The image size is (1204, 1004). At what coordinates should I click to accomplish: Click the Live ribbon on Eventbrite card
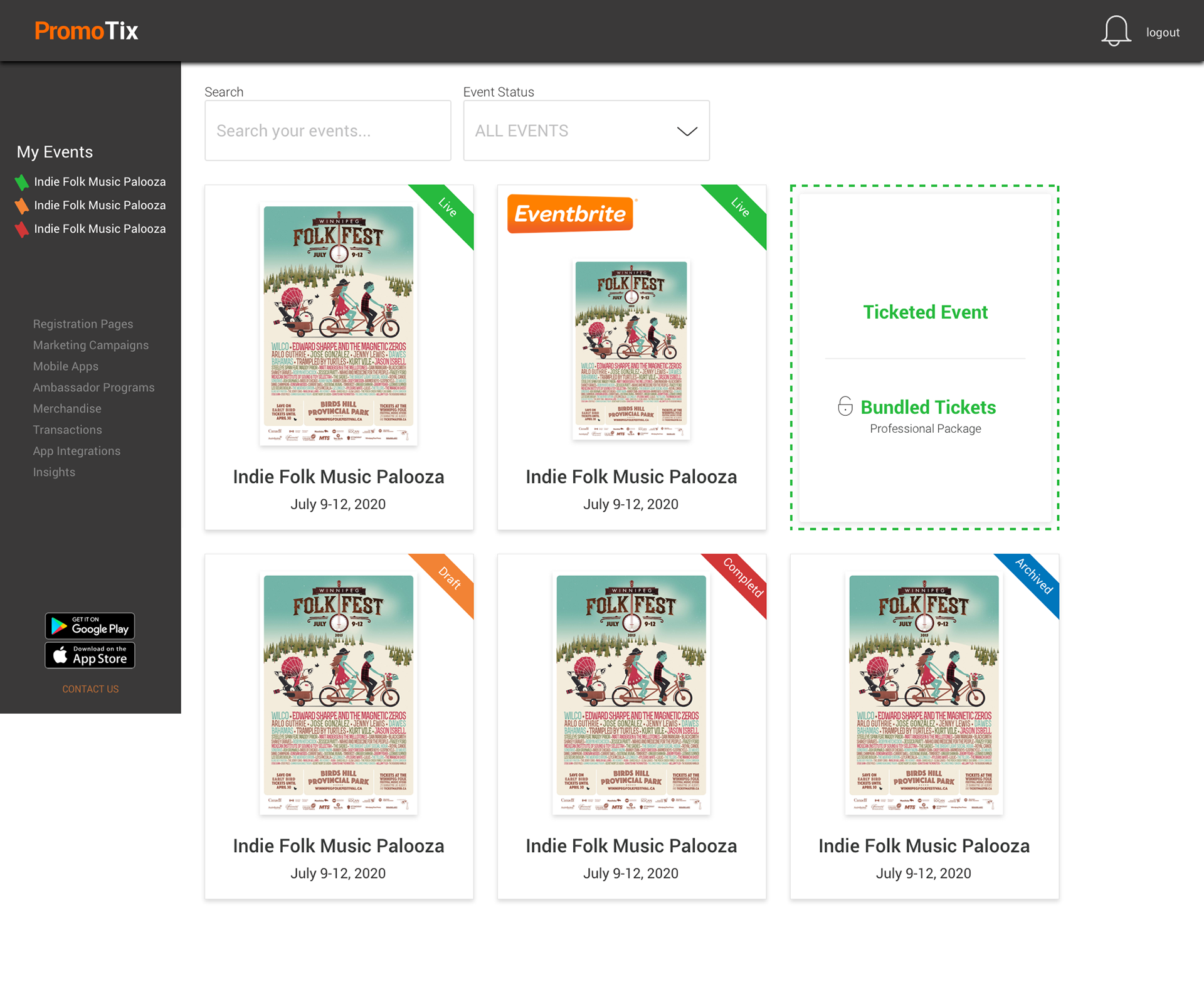coord(741,209)
